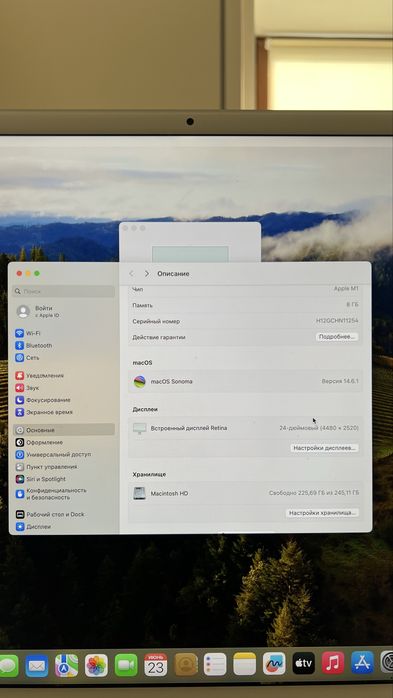Open Mail from the Dock
393x698 pixels.
pyautogui.click(x=36, y=666)
